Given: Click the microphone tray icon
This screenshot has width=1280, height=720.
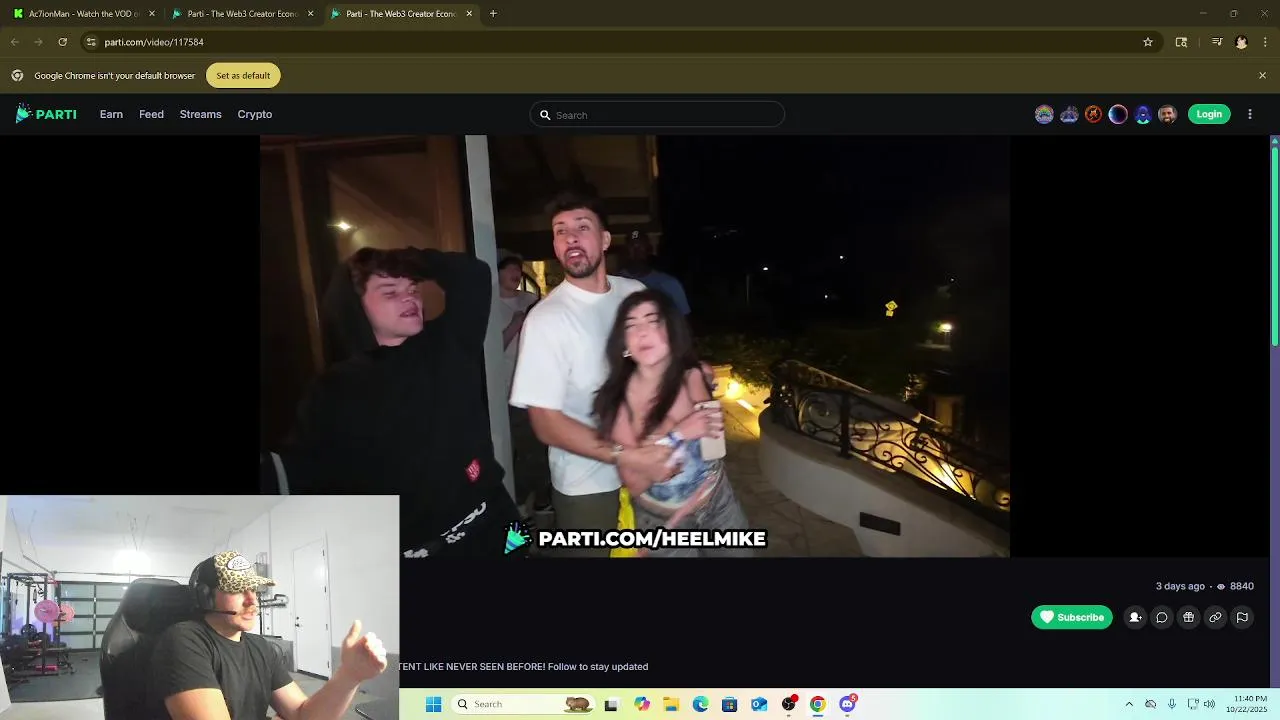Looking at the screenshot, I should tap(1172, 704).
